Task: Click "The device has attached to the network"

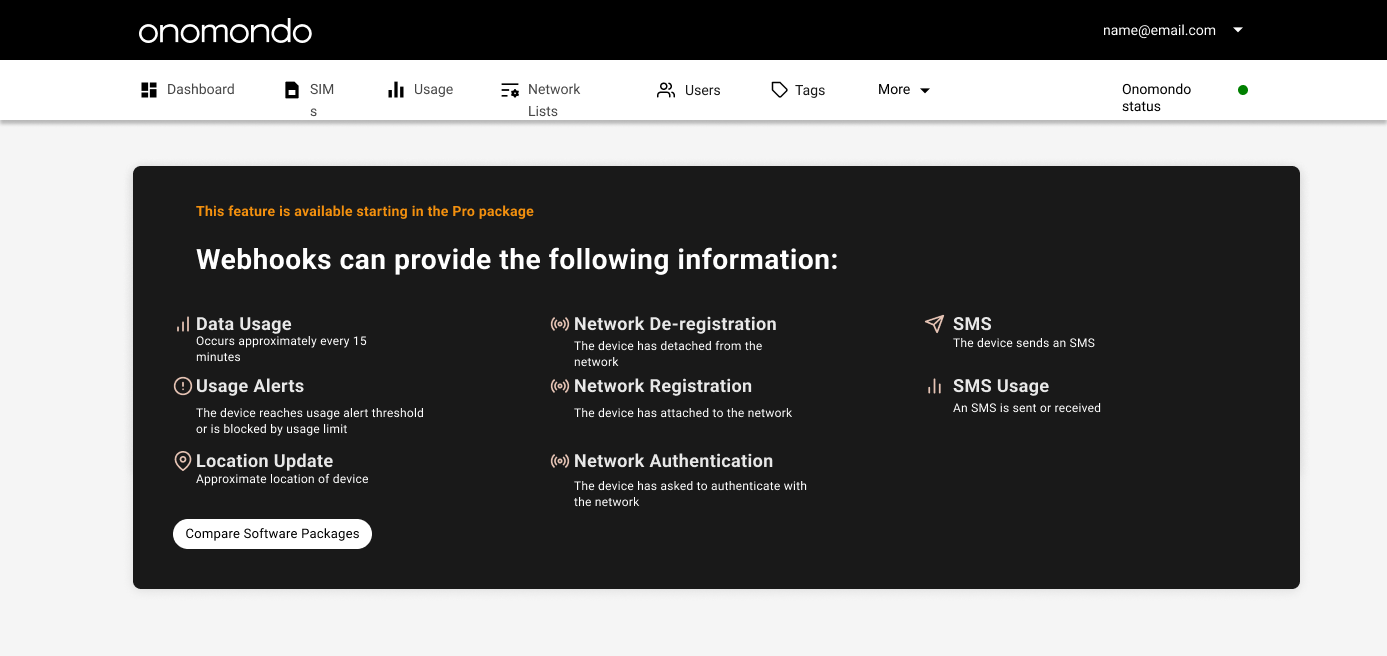Action: click(x=683, y=413)
